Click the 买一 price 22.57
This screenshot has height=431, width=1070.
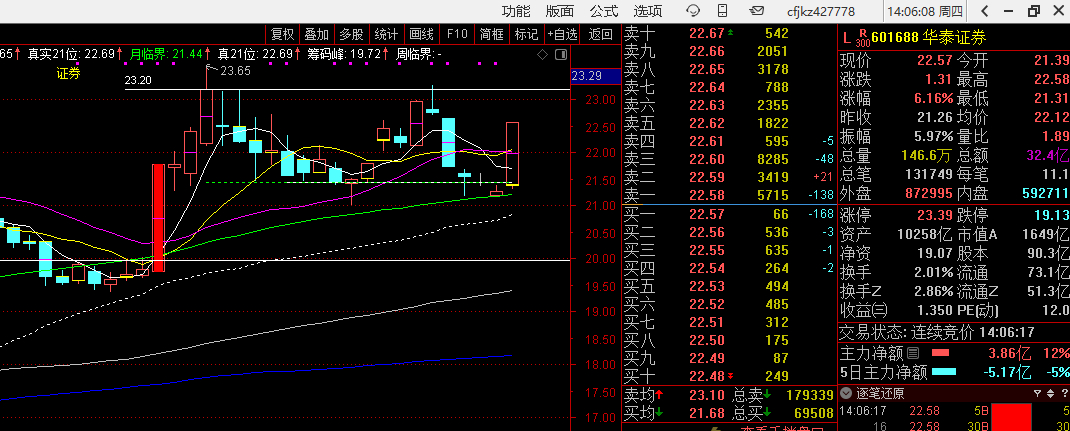click(706, 214)
